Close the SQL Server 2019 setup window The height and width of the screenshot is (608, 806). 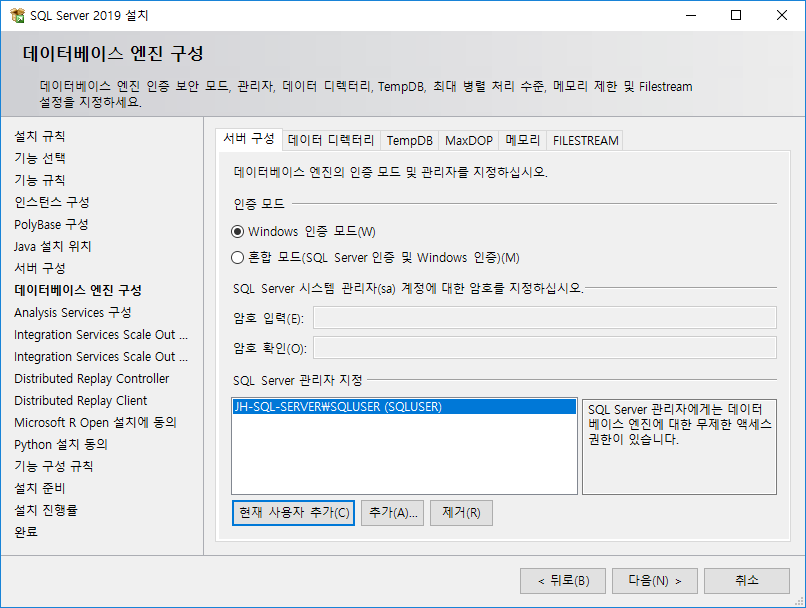coord(781,15)
